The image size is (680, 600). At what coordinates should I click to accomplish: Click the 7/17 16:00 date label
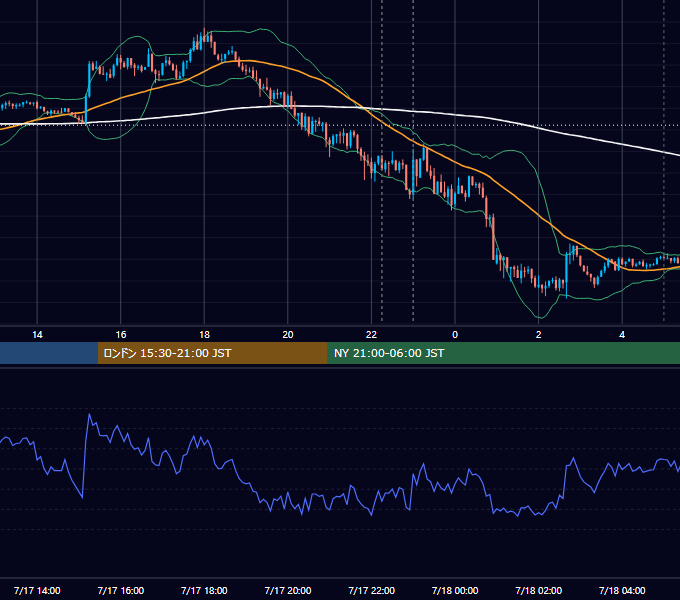[x=121, y=590]
